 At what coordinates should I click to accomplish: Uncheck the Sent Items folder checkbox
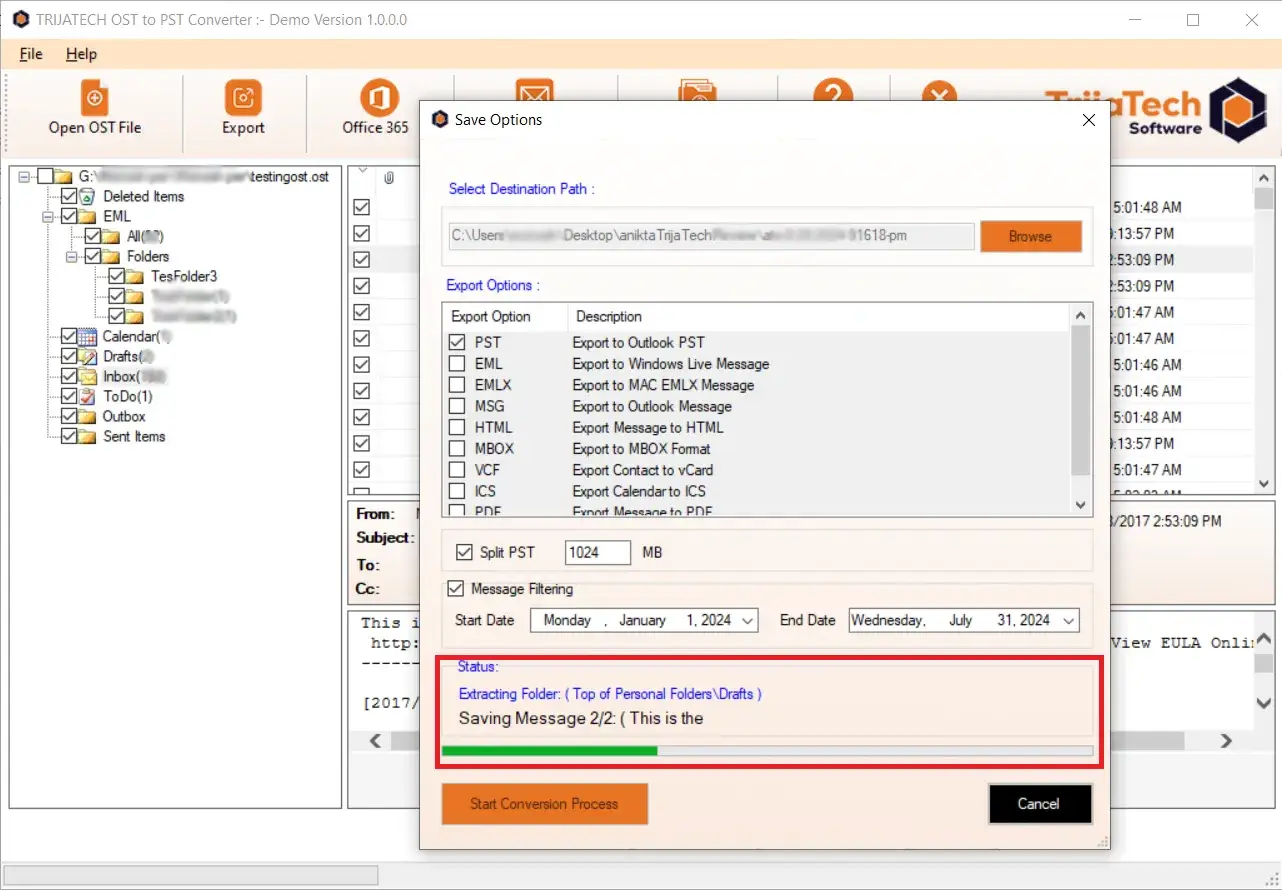(68, 436)
